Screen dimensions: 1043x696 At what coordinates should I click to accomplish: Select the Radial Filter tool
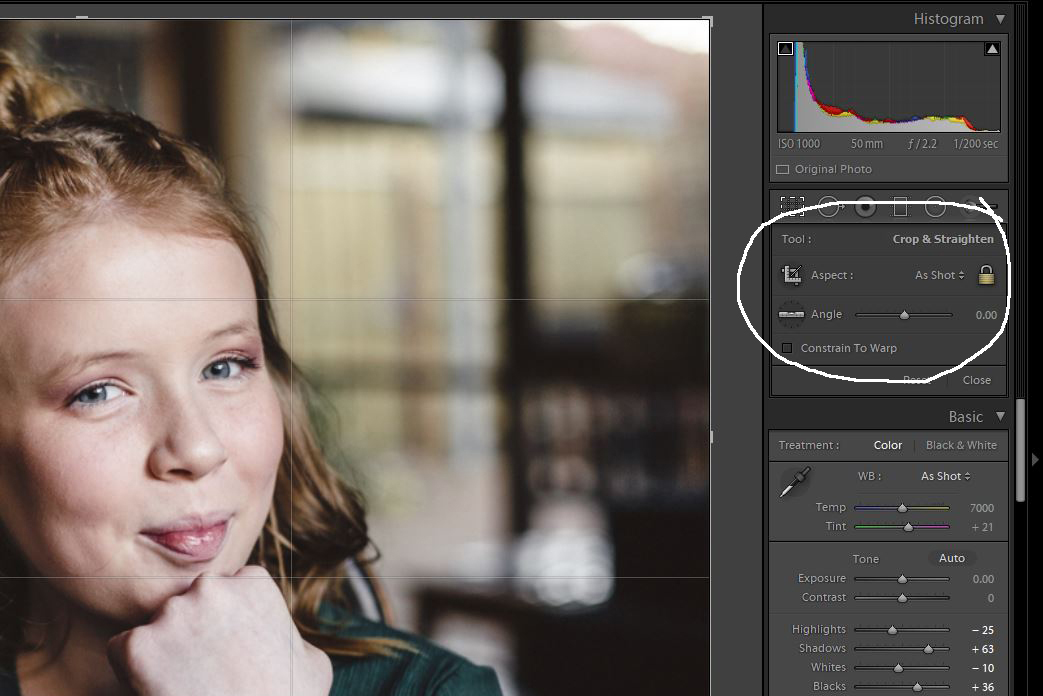(x=935, y=207)
